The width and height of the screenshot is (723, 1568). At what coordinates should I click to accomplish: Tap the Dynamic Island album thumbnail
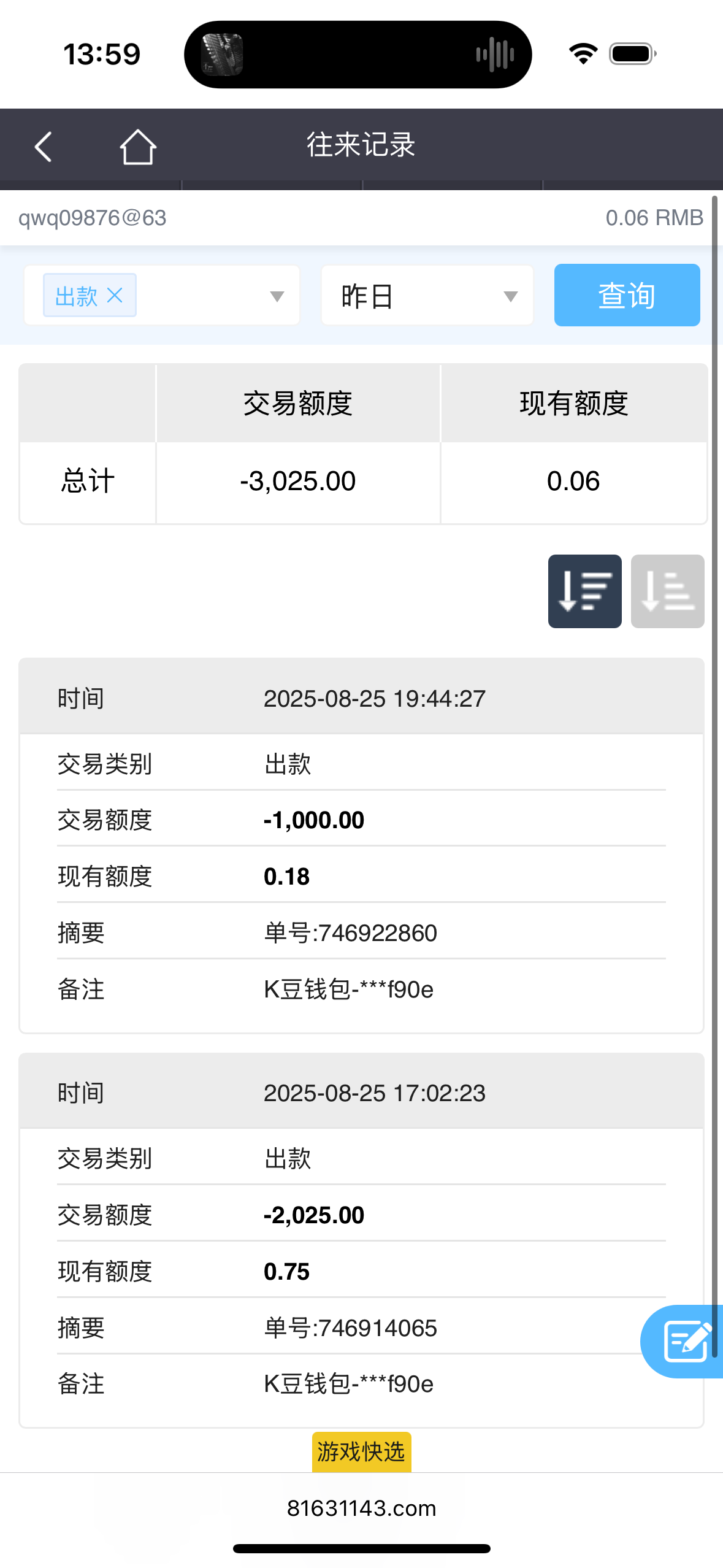tap(222, 55)
